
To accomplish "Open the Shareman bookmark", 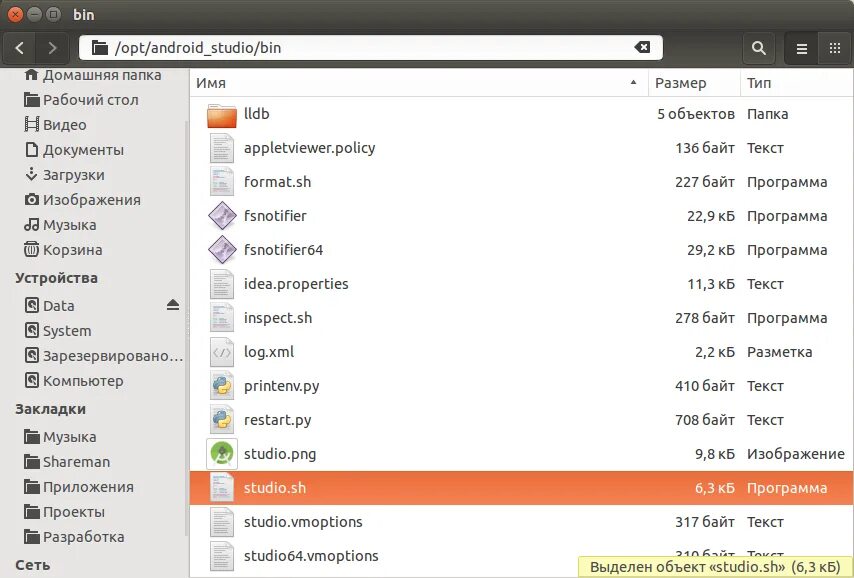I will (x=76, y=462).
